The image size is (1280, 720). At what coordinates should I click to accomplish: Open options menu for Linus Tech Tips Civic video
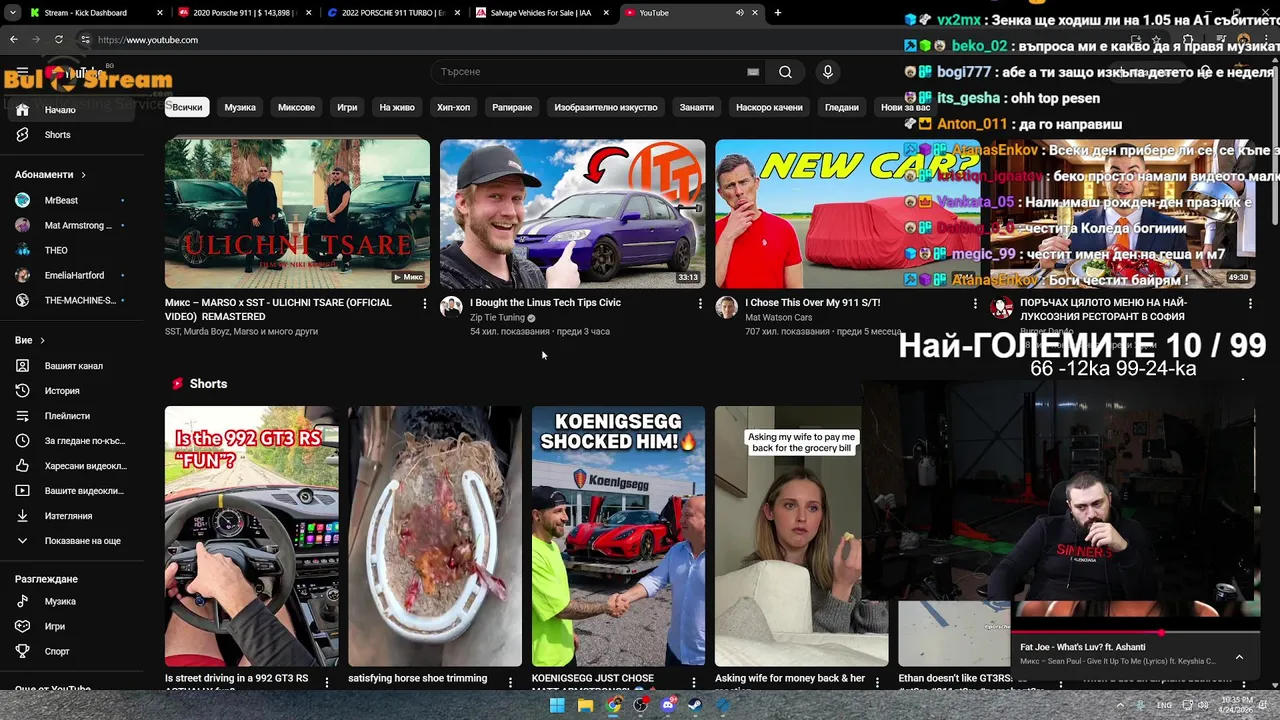pyautogui.click(x=700, y=303)
